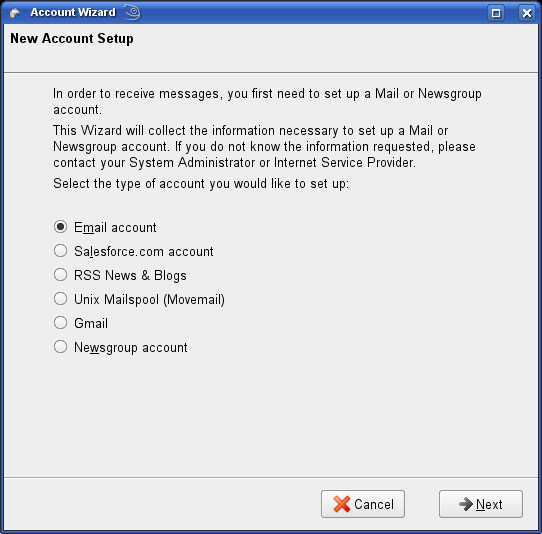
Task: Maximize the Account Wizard window
Action: [x=496, y=13]
